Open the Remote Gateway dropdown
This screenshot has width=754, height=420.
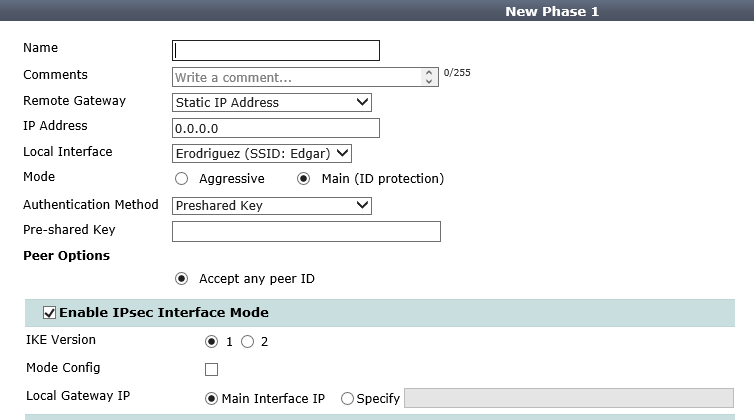click(271, 102)
